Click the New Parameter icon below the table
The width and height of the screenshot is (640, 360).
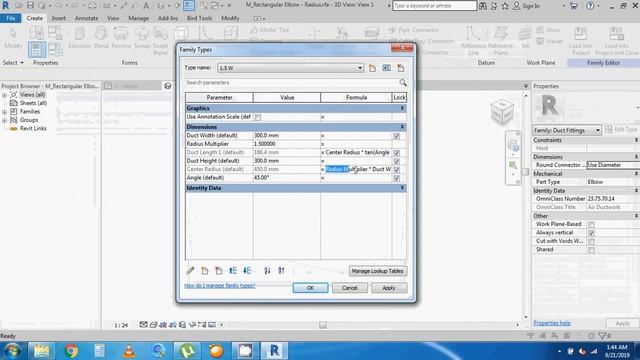[204, 271]
